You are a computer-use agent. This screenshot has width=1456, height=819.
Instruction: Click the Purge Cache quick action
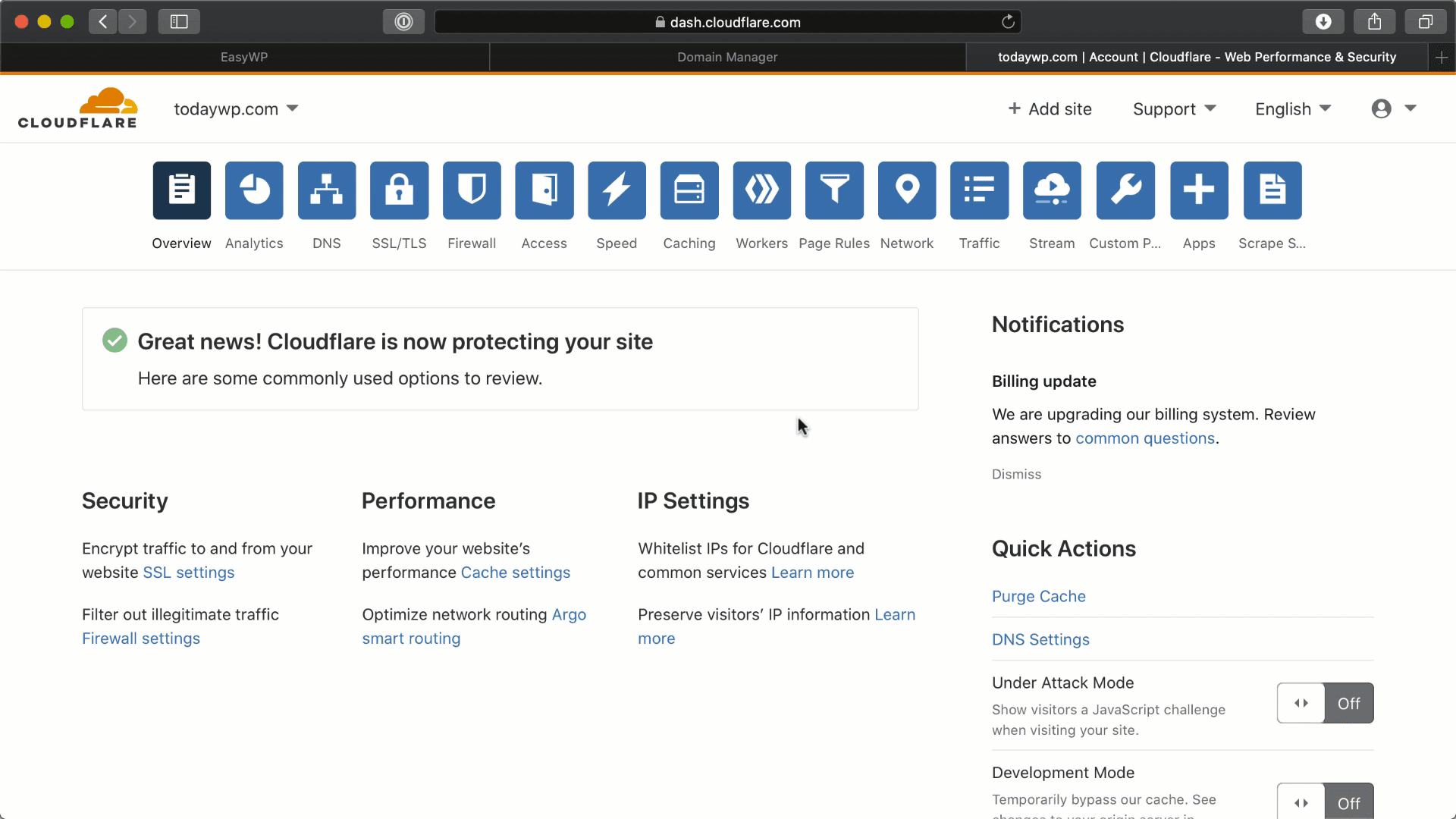[1039, 596]
